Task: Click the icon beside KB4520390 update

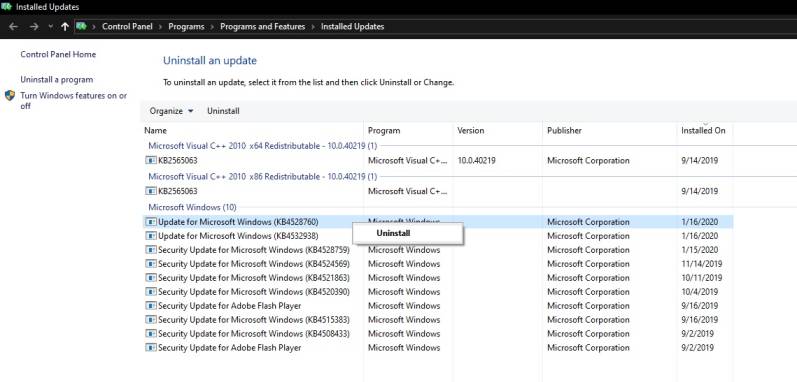Action: point(150,292)
